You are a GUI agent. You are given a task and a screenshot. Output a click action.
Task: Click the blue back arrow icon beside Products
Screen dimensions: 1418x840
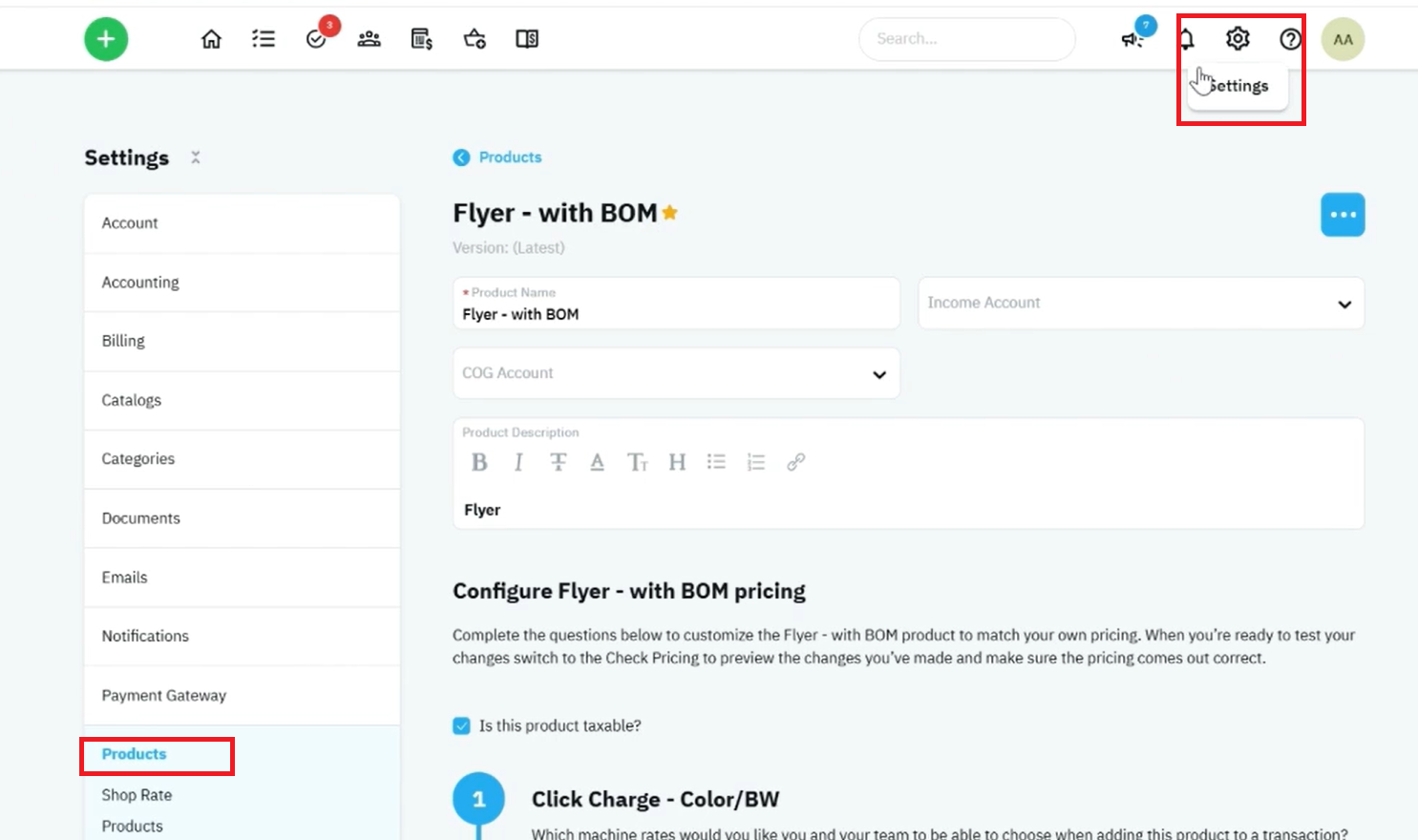pos(461,157)
